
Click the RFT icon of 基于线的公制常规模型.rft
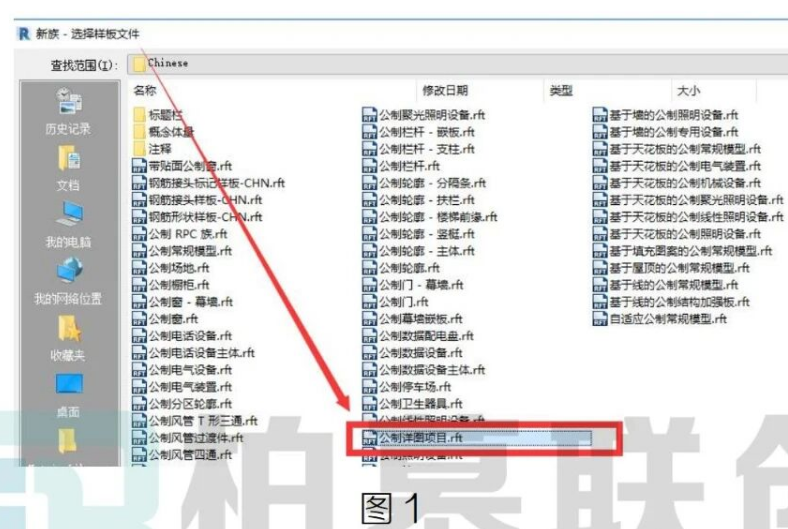(x=600, y=285)
